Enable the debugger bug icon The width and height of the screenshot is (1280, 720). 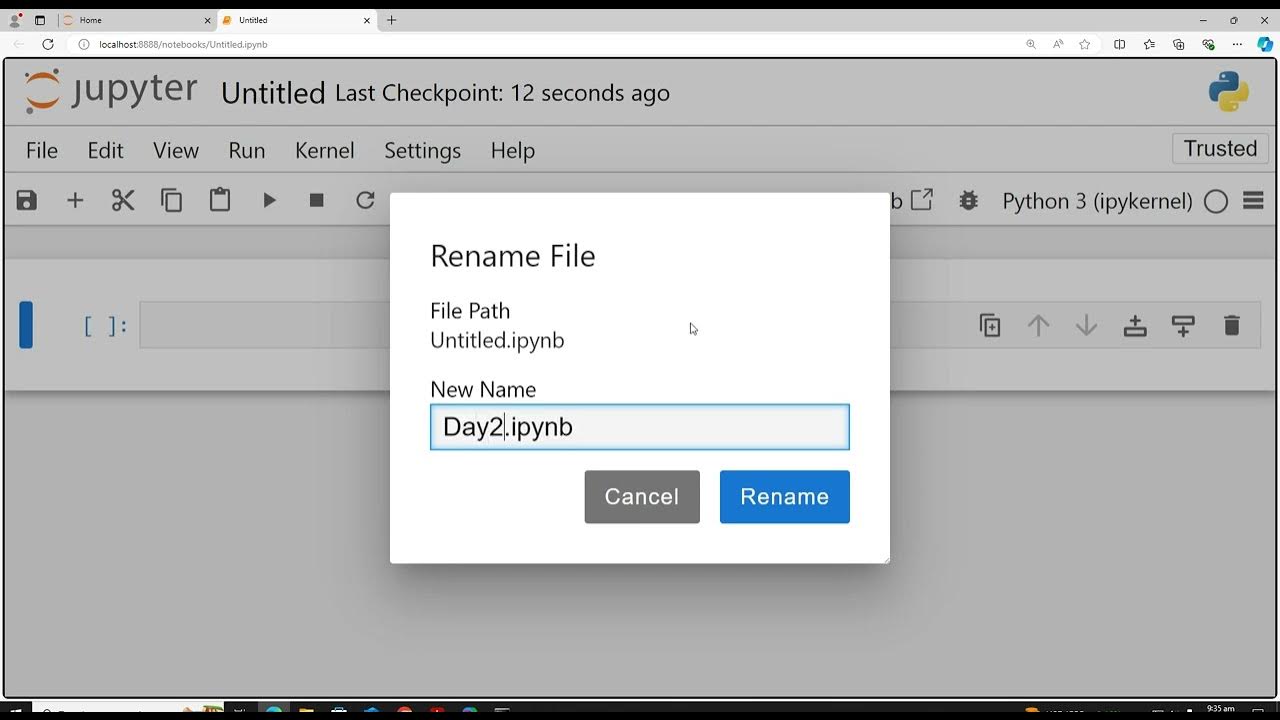(968, 201)
